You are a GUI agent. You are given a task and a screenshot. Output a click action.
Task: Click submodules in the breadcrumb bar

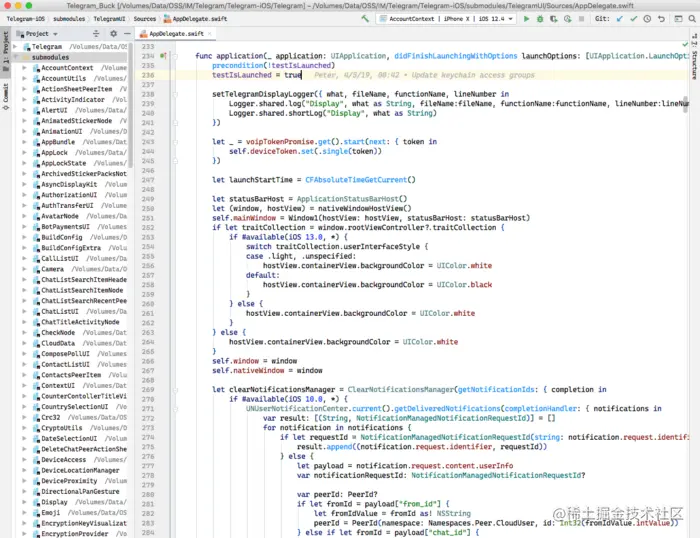pos(69,19)
